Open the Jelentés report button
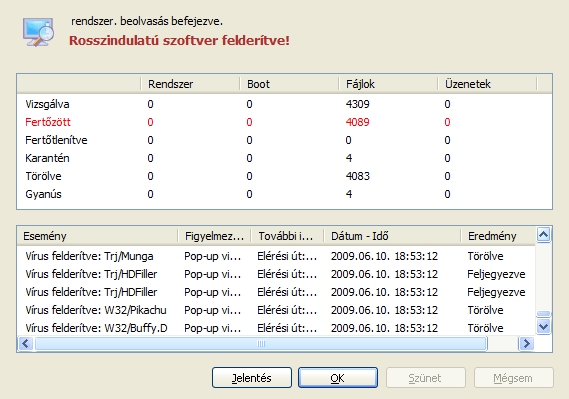The image size is (569, 399). pos(252,378)
